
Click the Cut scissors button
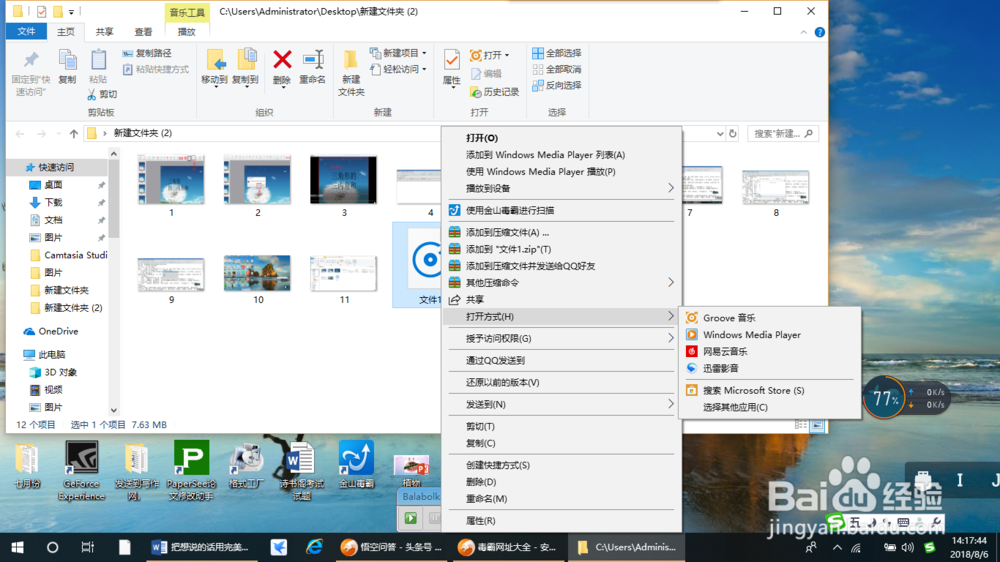(x=102, y=94)
